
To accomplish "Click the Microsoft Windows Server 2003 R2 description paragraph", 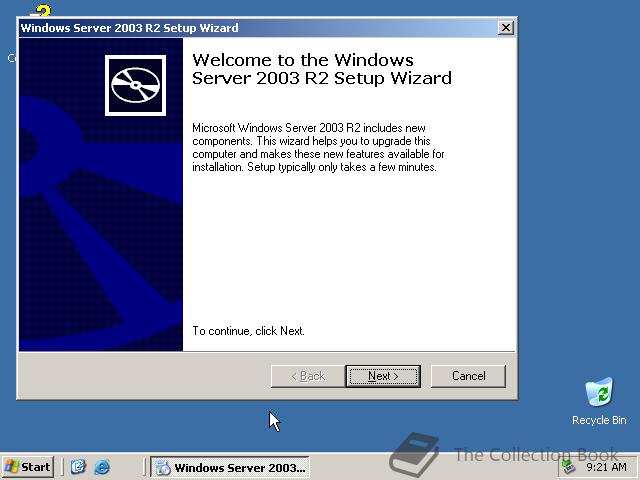I will [x=318, y=147].
